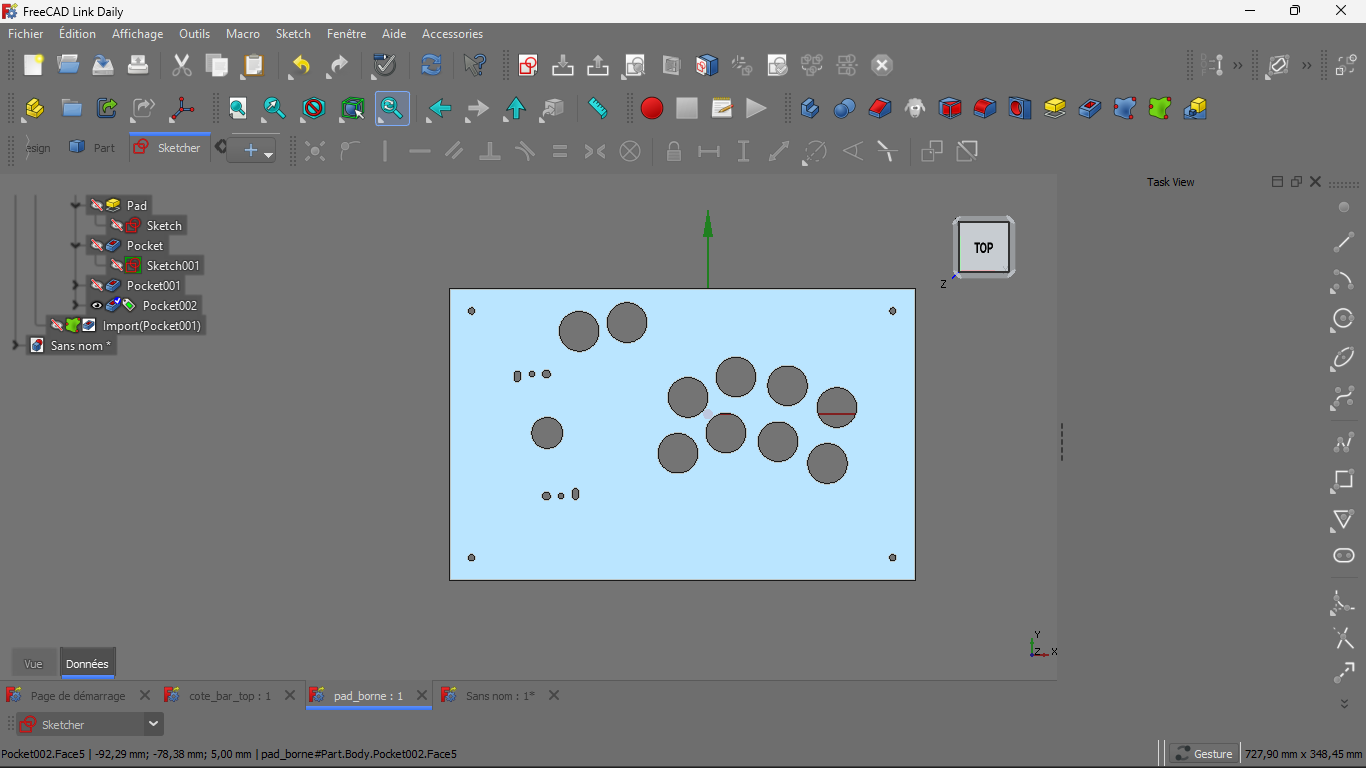Execute macro with the play icon
The width and height of the screenshot is (1366, 768).
click(756, 108)
